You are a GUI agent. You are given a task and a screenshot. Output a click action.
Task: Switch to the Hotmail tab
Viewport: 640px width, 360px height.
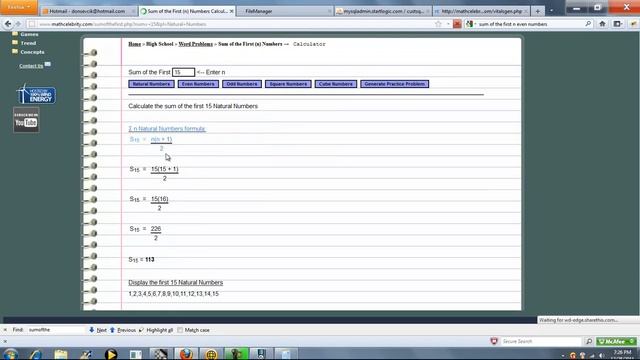[88, 11]
